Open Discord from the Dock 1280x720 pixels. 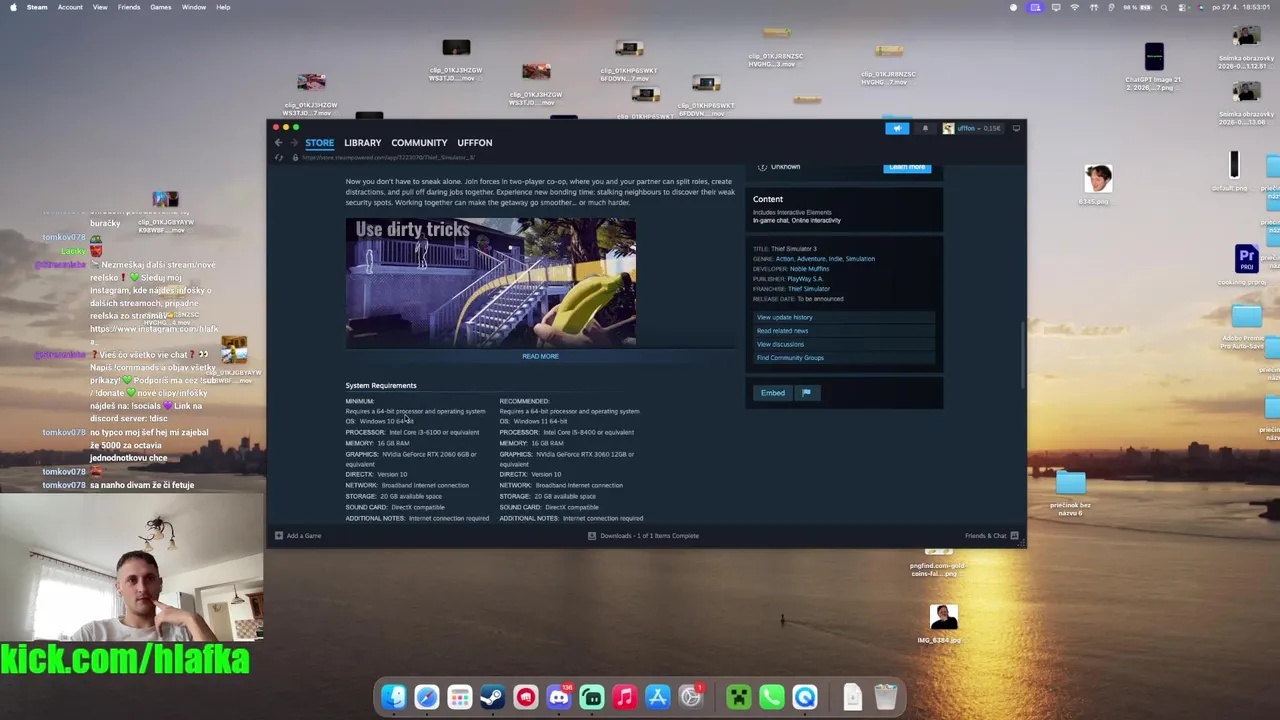coord(559,697)
